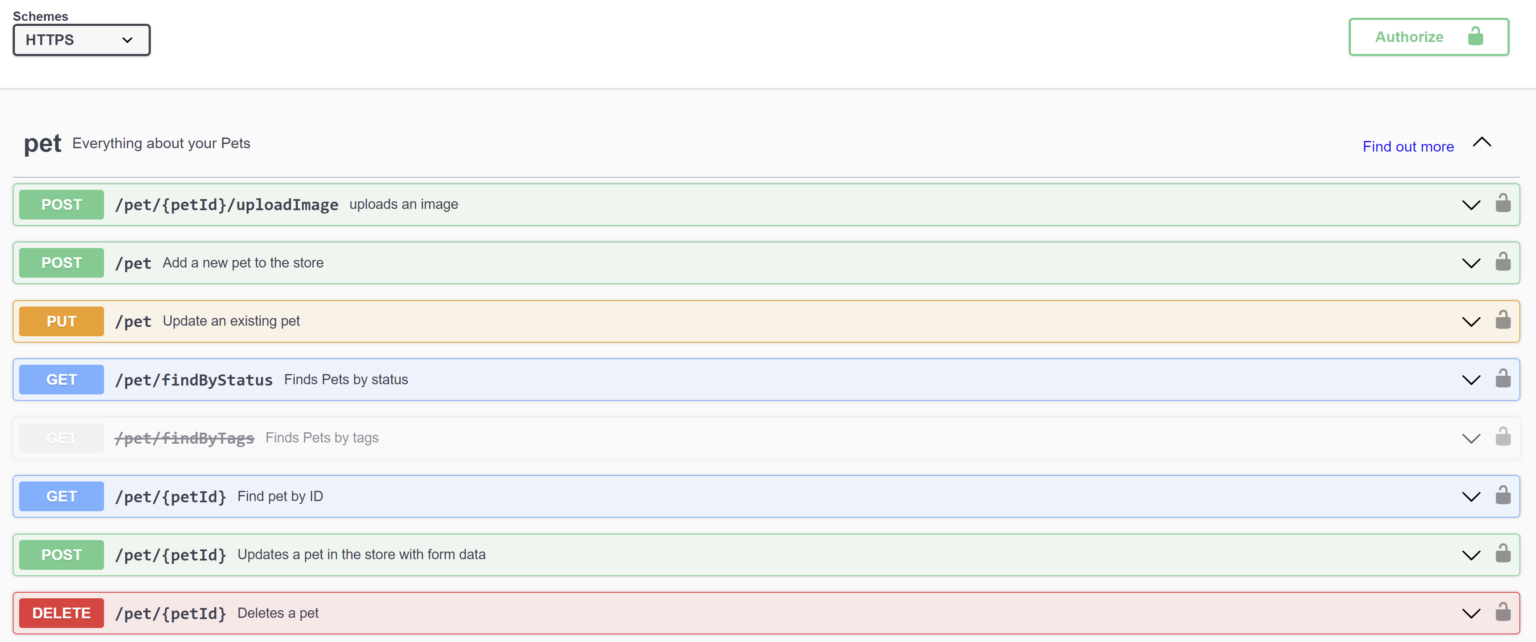Viewport: 1536px width, 642px height.
Task: Expand PUT /pet endpoint using its chevron
Action: 1471,322
